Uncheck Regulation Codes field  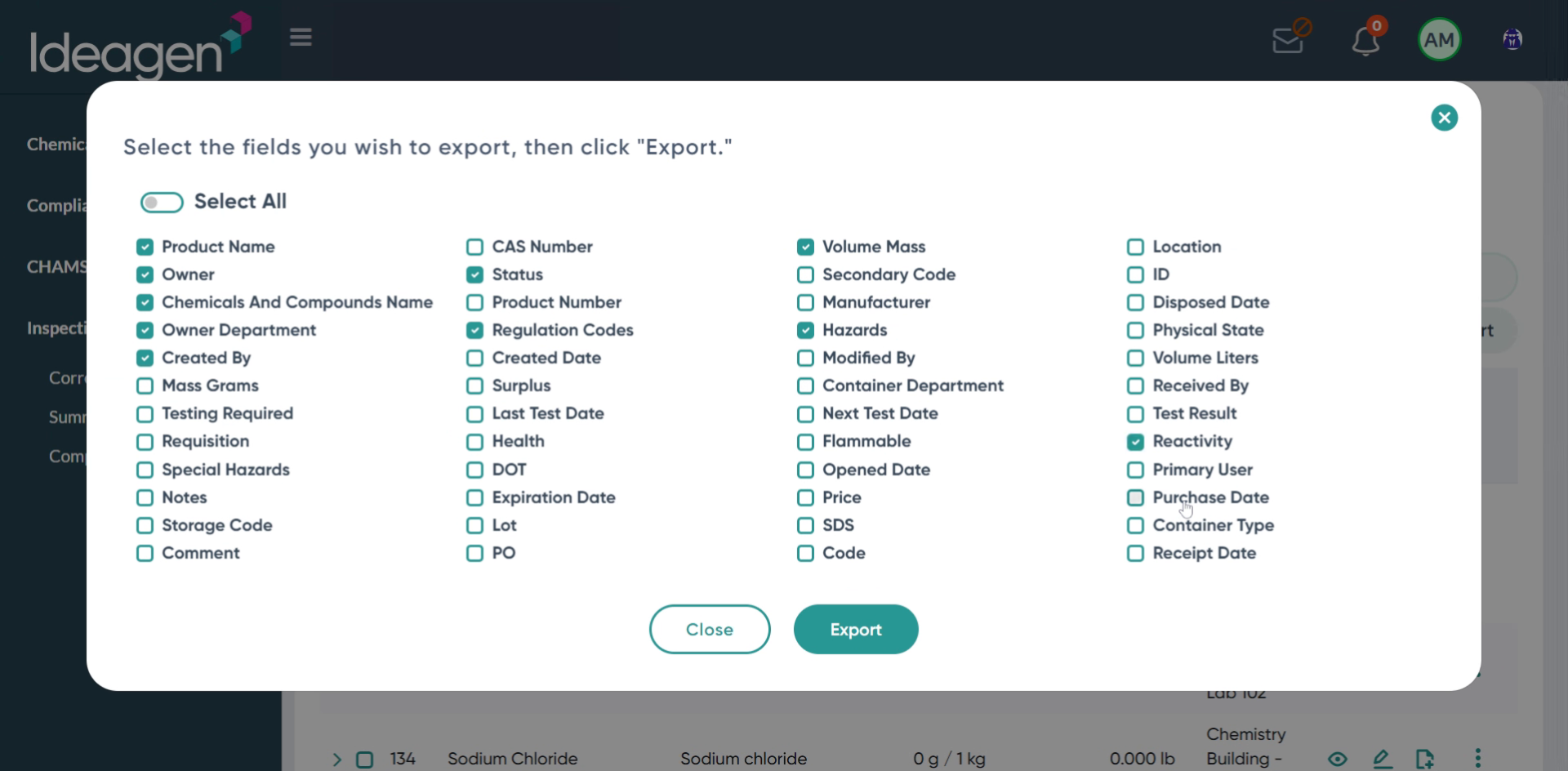point(474,330)
